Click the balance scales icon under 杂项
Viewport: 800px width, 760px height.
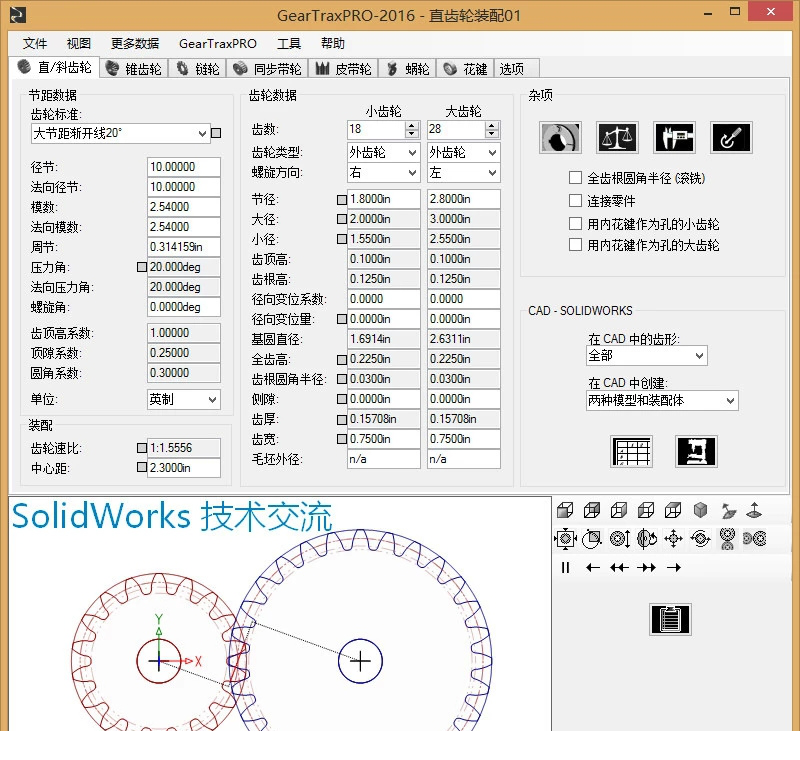(x=617, y=138)
